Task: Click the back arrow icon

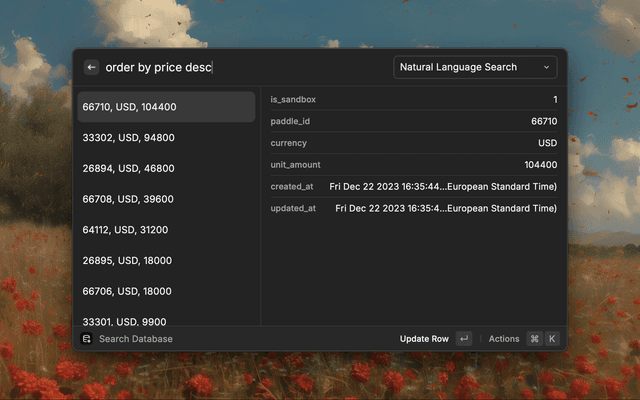Action: point(91,67)
